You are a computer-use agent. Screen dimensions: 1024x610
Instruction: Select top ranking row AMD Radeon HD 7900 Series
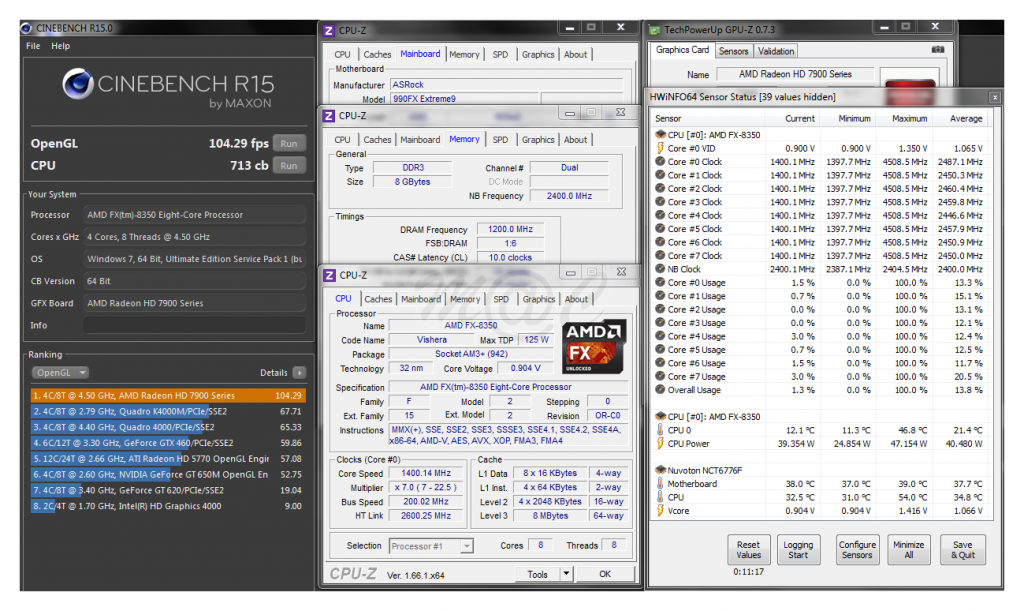coord(168,396)
